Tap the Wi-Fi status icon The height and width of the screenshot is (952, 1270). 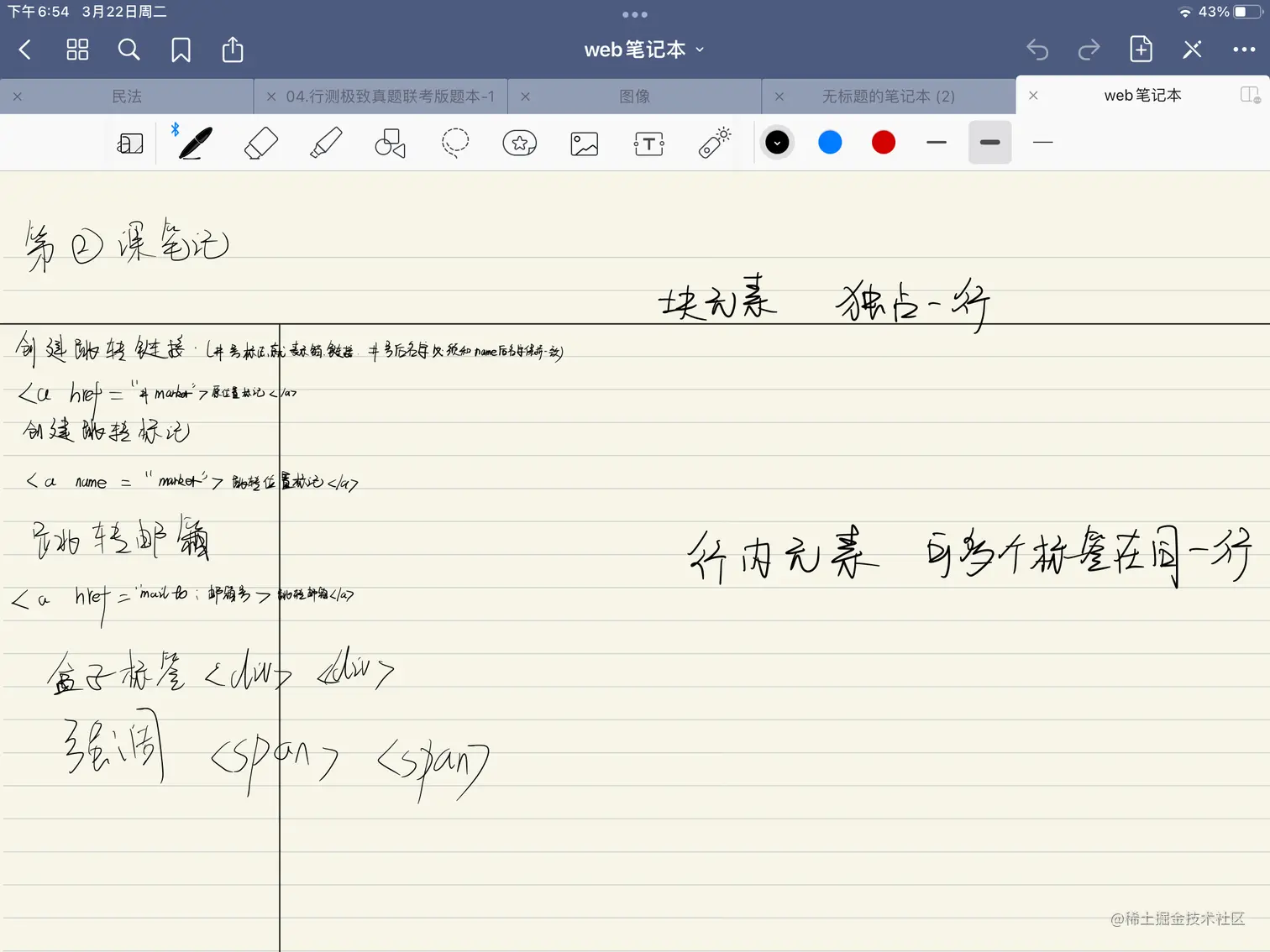pos(1185,12)
